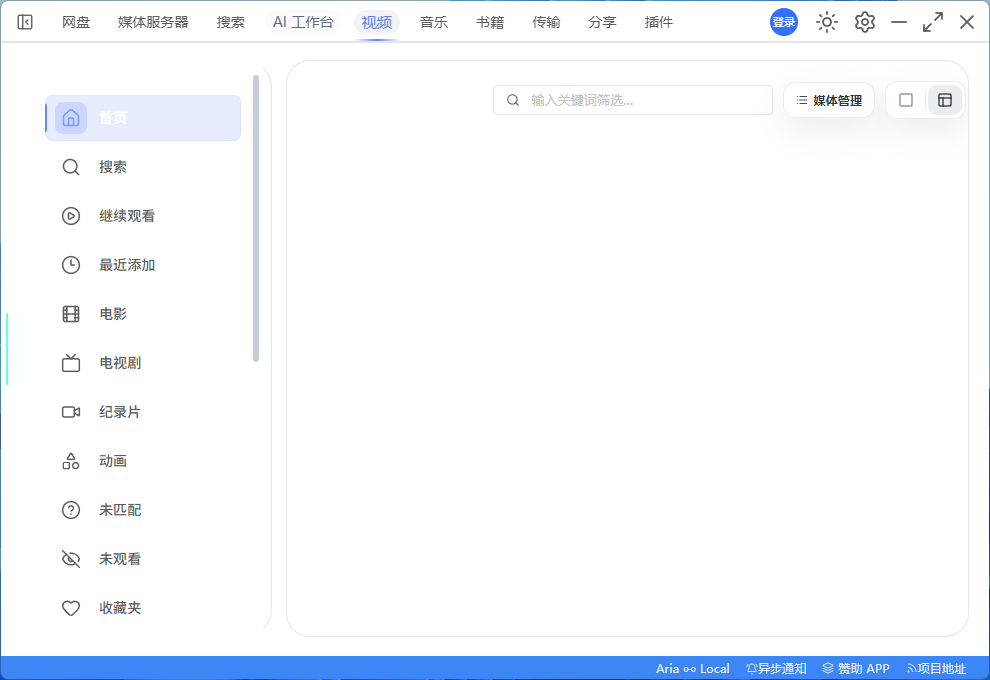Open the 继续观看 play icon item
990x680 pixels.
tap(143, 216)
